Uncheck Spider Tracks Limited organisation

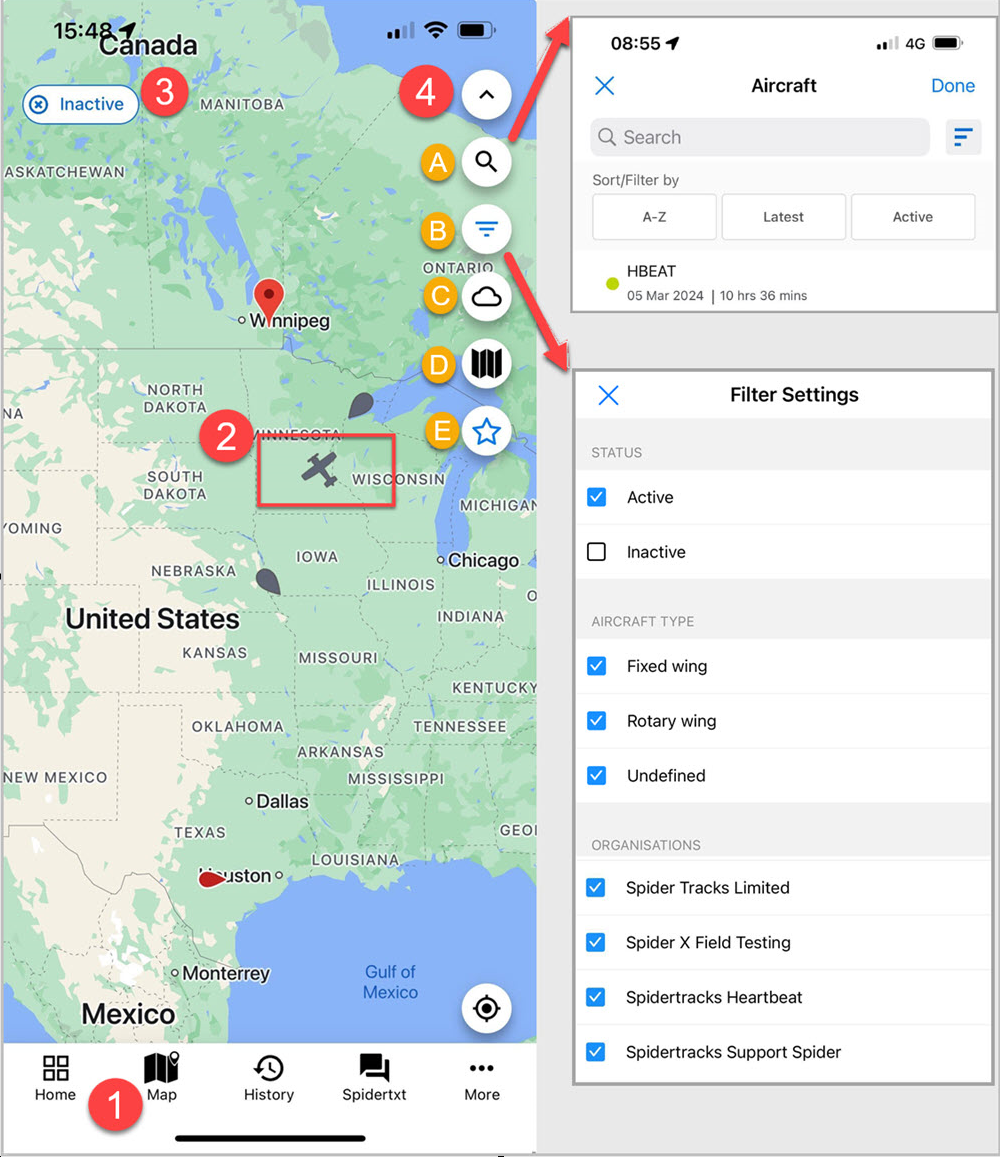596,888
